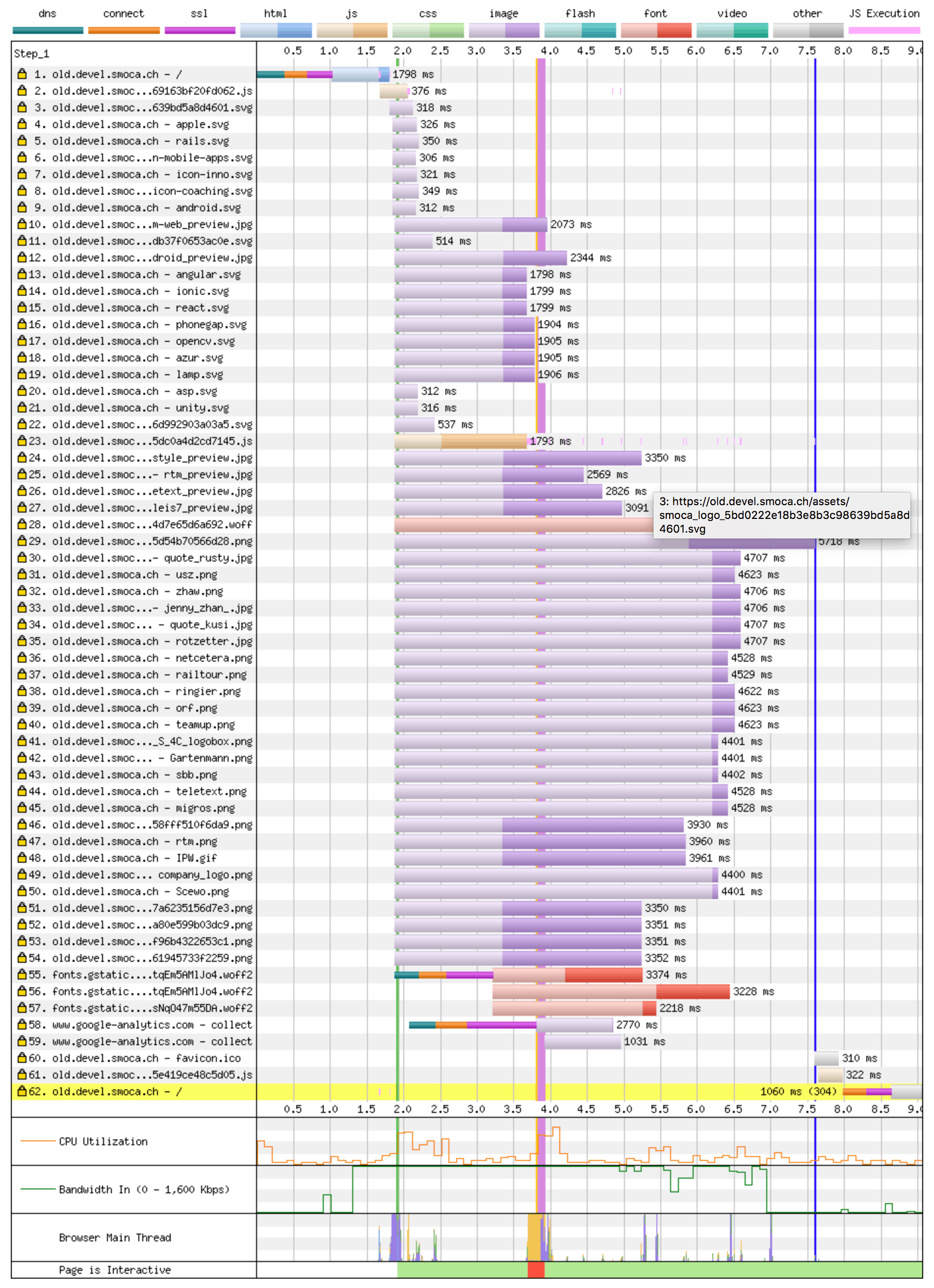Image resolution: width=934 pixels, height=1288 pixels.
Task: Click lock icon on highlighted request 62
Action: click(22, 1091)
